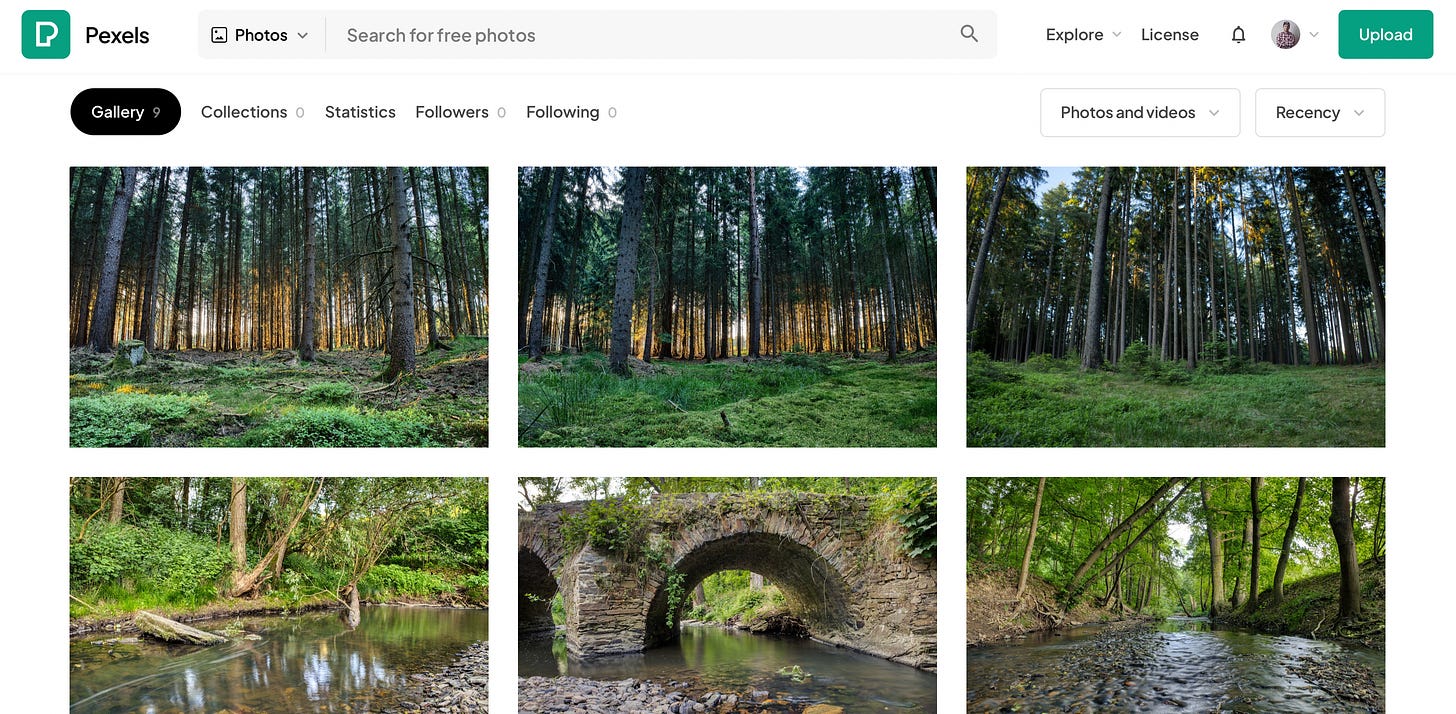Open the License page link
Image resolution: width=1456 pixels, height=714 pixels.
point(1169,34)
